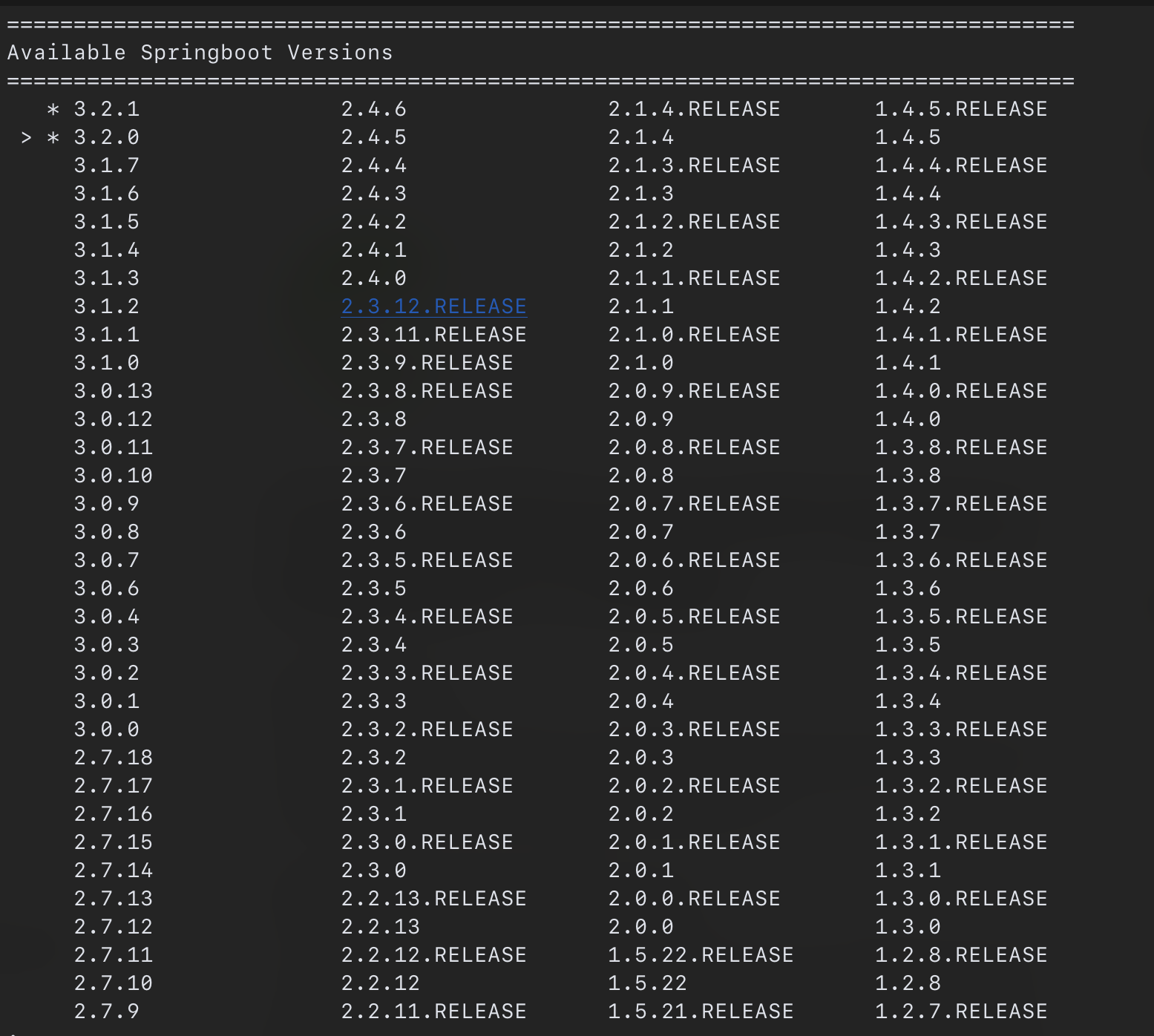Click the > marker beside 3.2.0
The height and width of the screenshot is (1036, 1154).
point(27,137)
